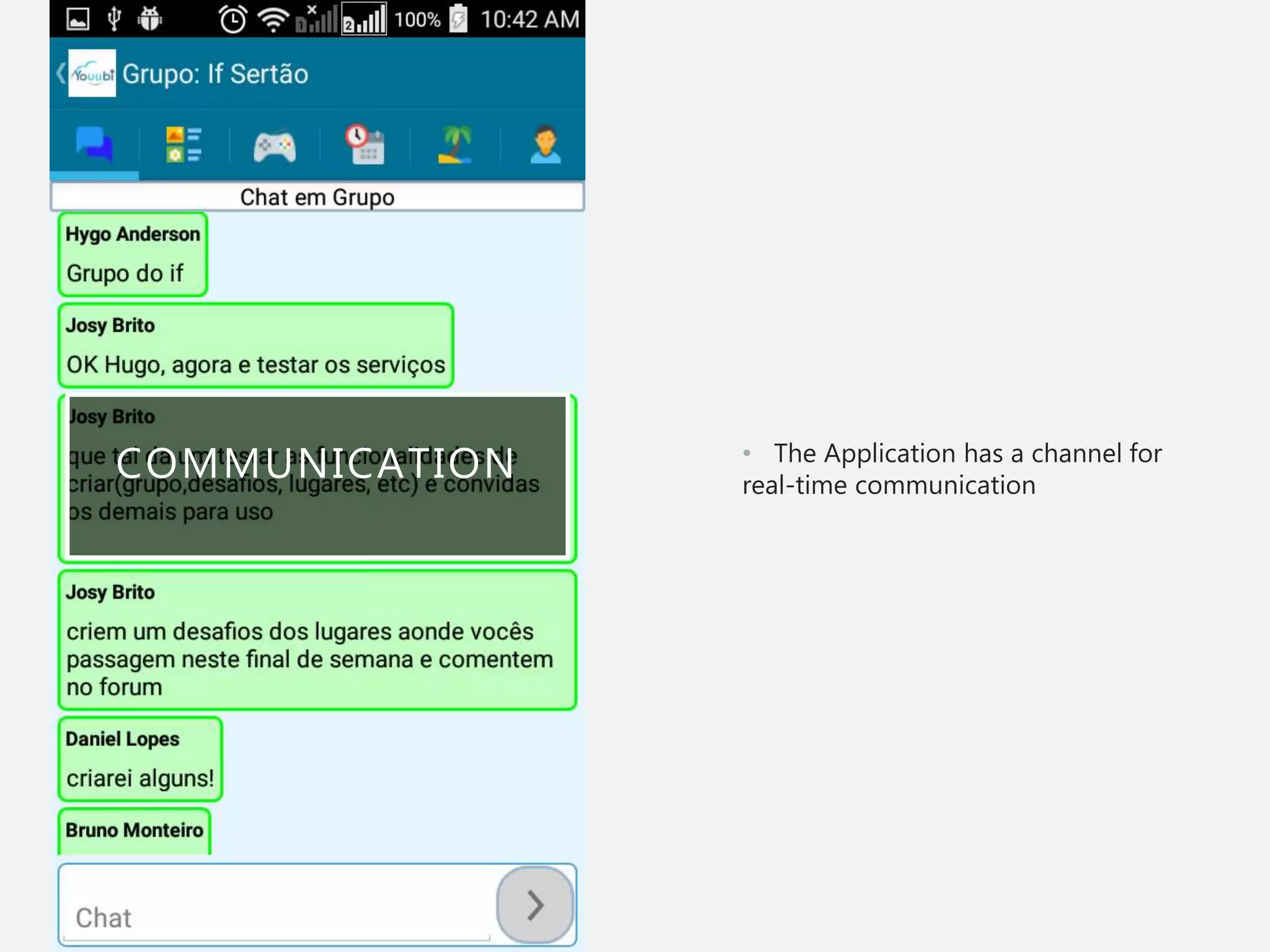Tap the debug bug status icon

pyautogui.click(x=149, y=19)
